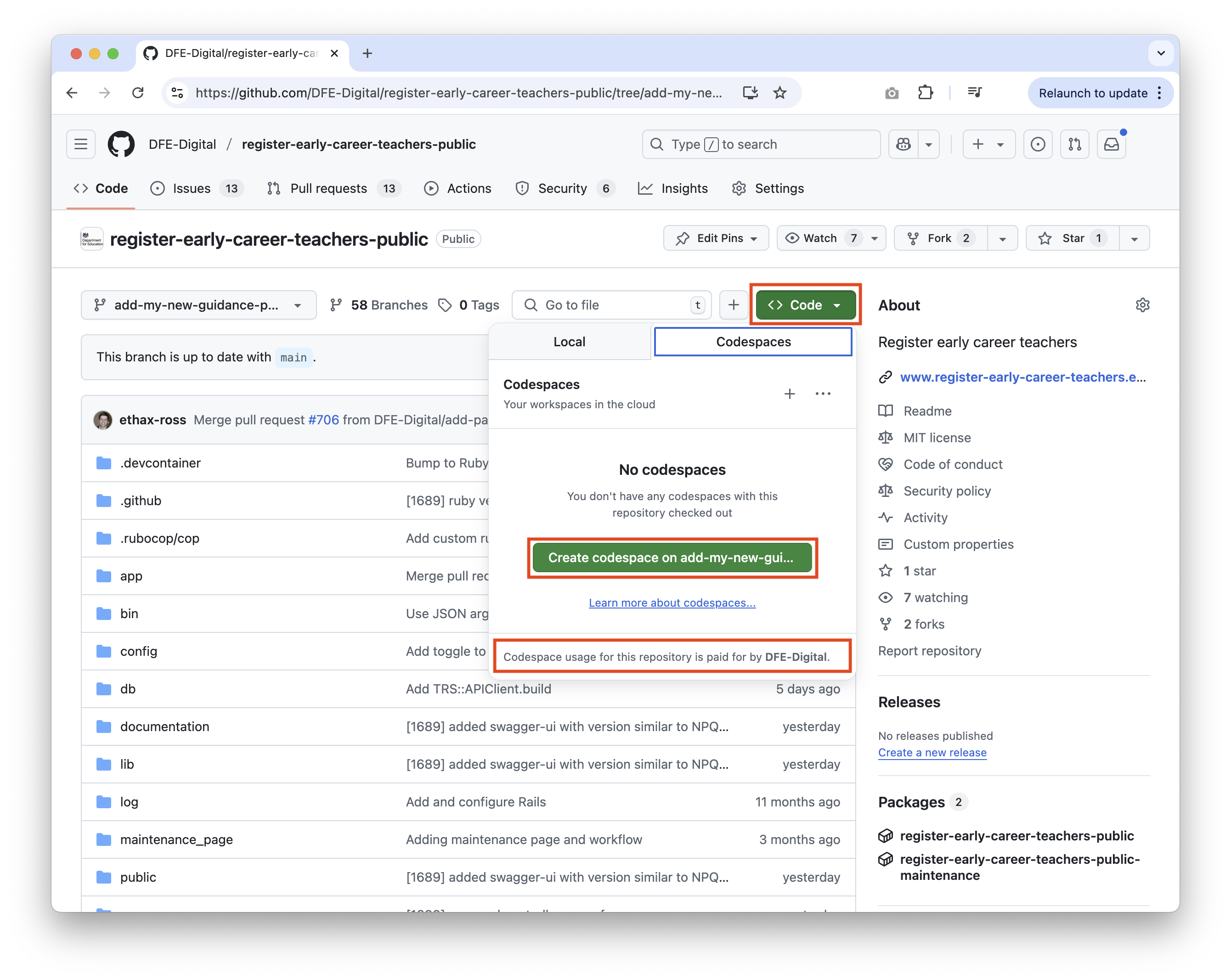
Task: Open the Copilot chat icon
Action: click(903, 144)
